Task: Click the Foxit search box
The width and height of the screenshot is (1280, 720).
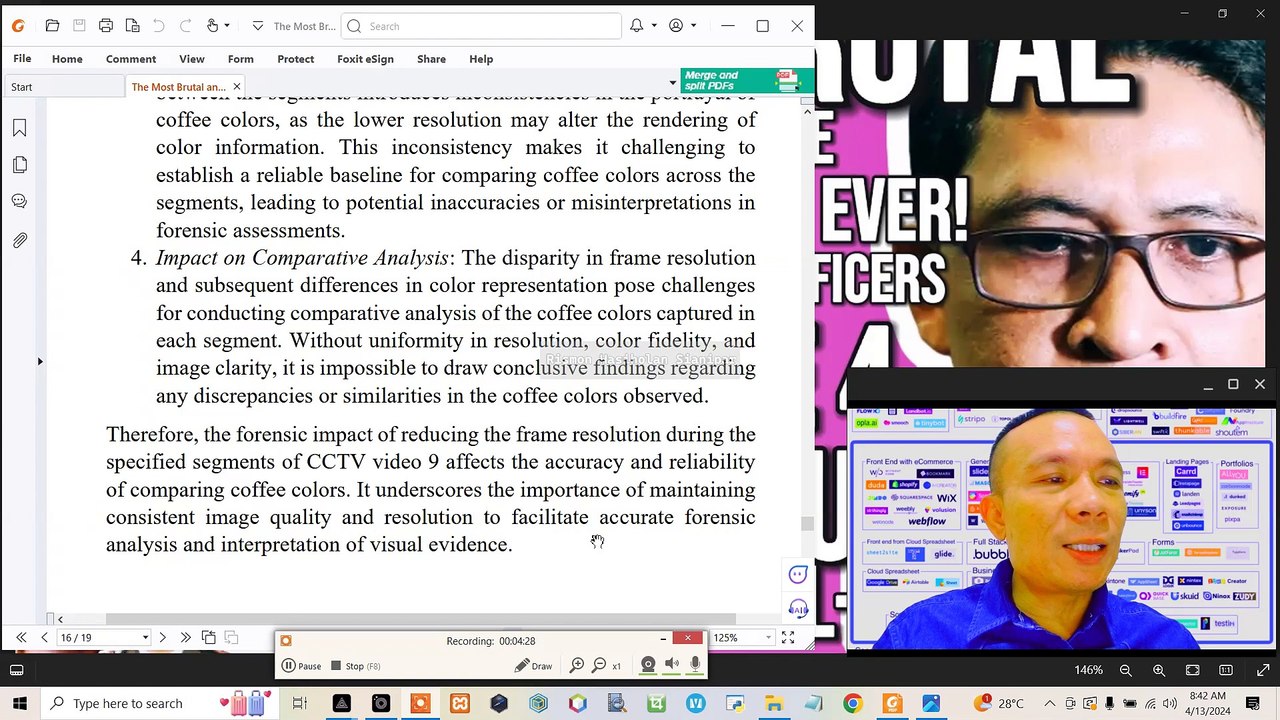Action: coord(481,26)
